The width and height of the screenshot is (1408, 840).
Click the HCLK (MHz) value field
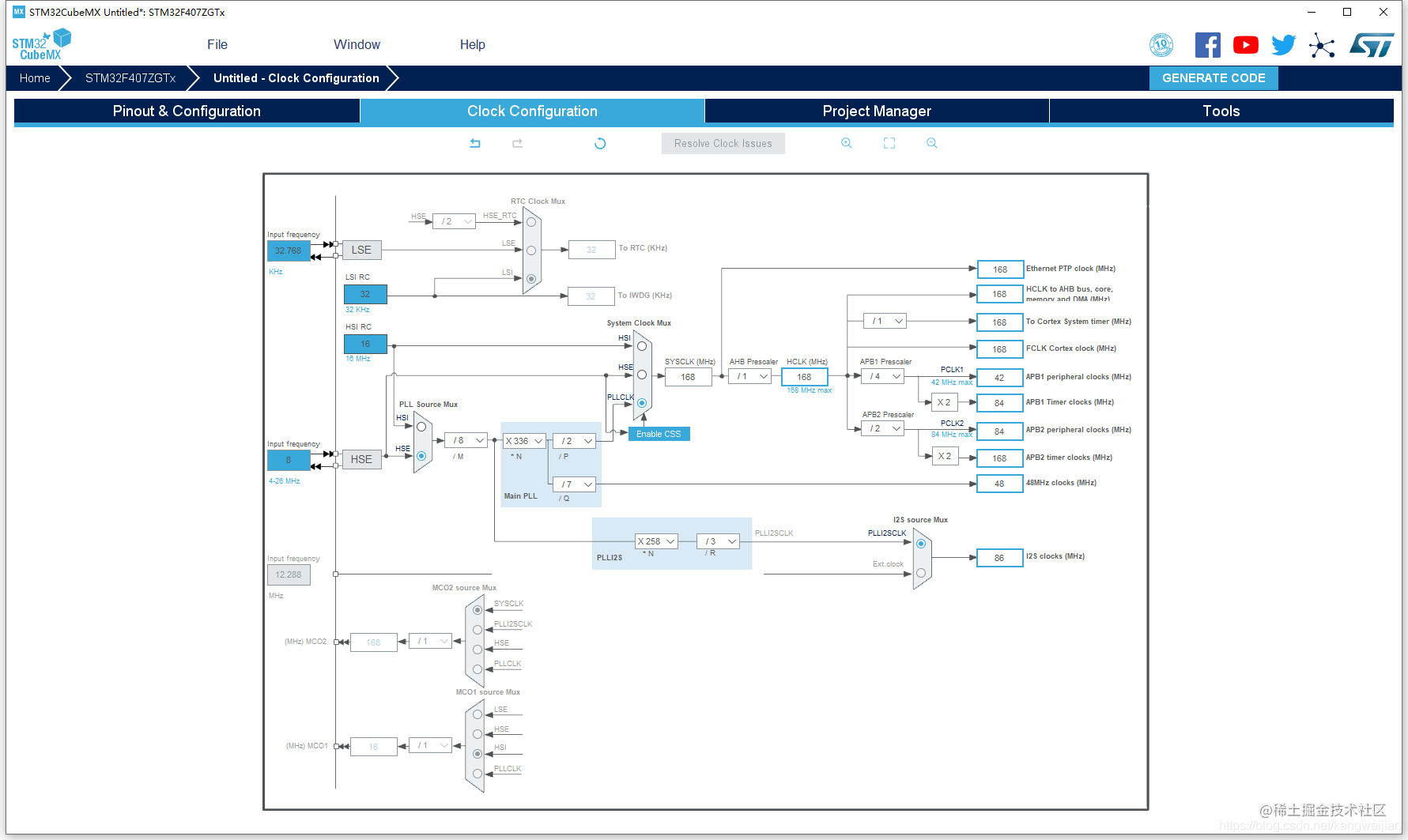click(805, 377)
